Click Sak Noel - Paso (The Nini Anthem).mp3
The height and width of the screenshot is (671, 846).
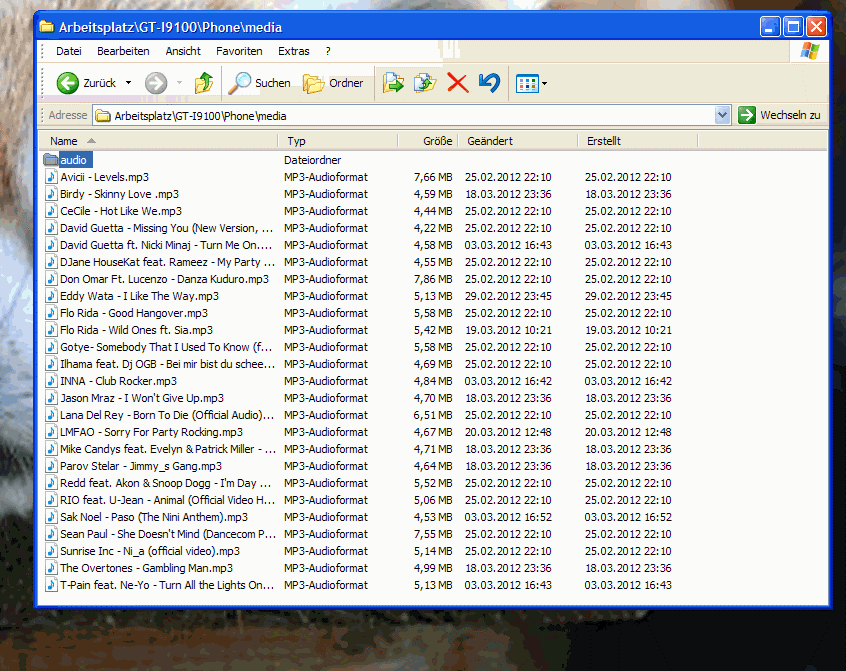pos(154,517)
